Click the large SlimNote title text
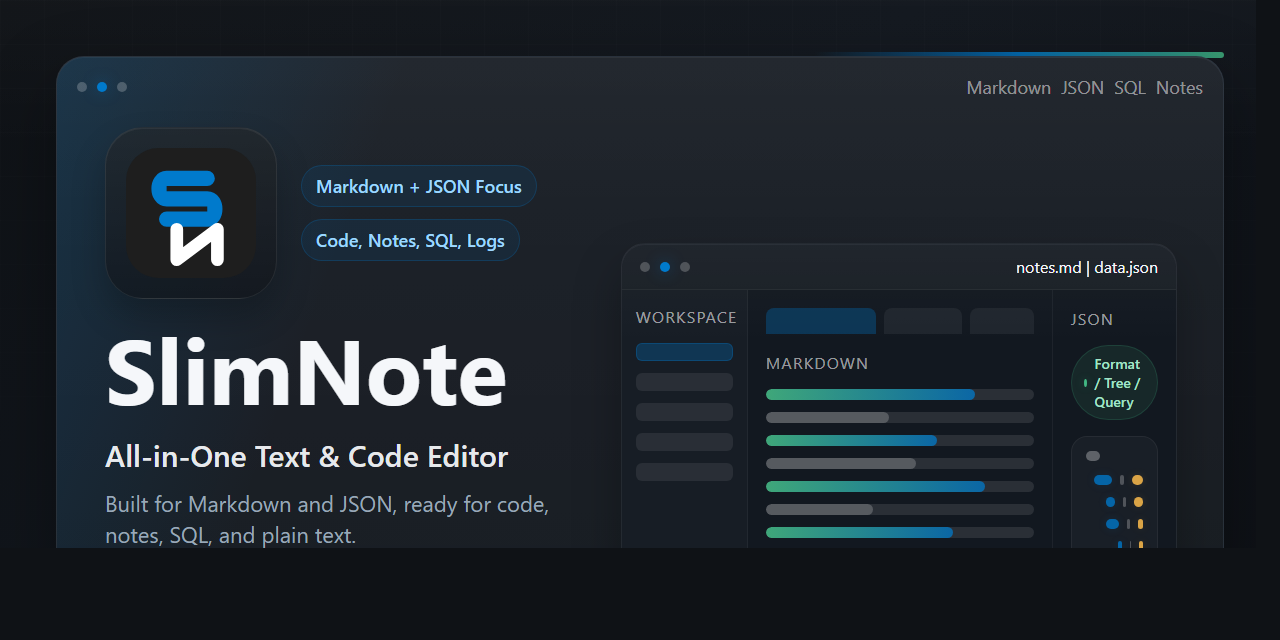This screenshot has height=640, width=1280. tap(306, 373)
